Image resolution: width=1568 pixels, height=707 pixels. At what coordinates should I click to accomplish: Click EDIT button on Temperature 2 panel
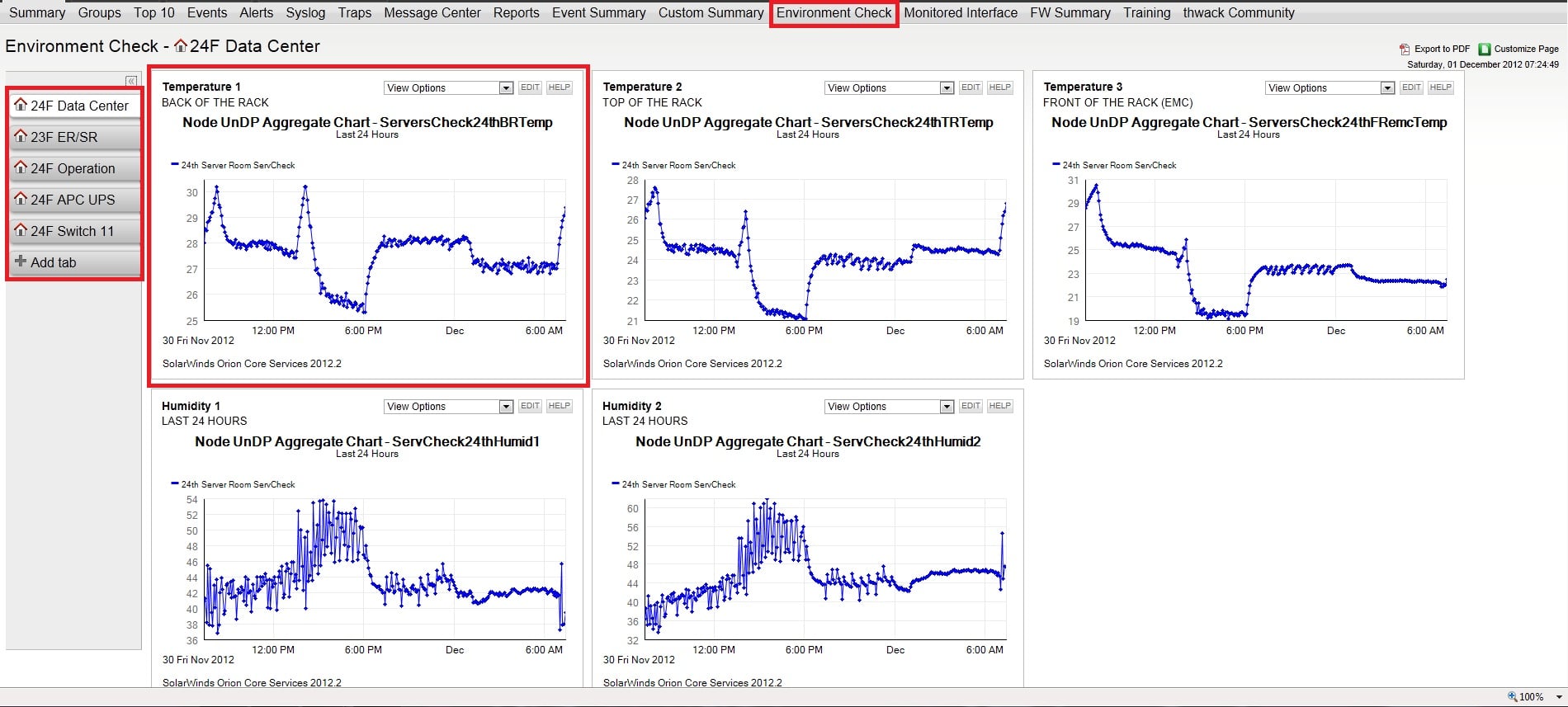(971, 87)
